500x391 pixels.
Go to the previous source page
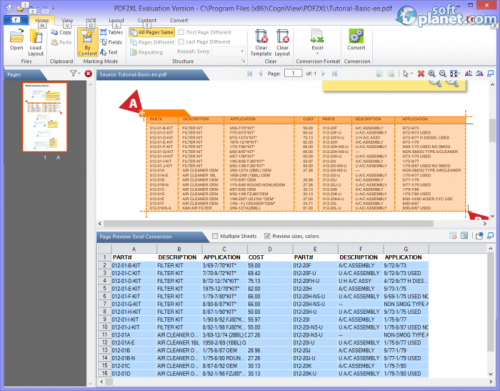pyautogui.click(x=260, y=74)
